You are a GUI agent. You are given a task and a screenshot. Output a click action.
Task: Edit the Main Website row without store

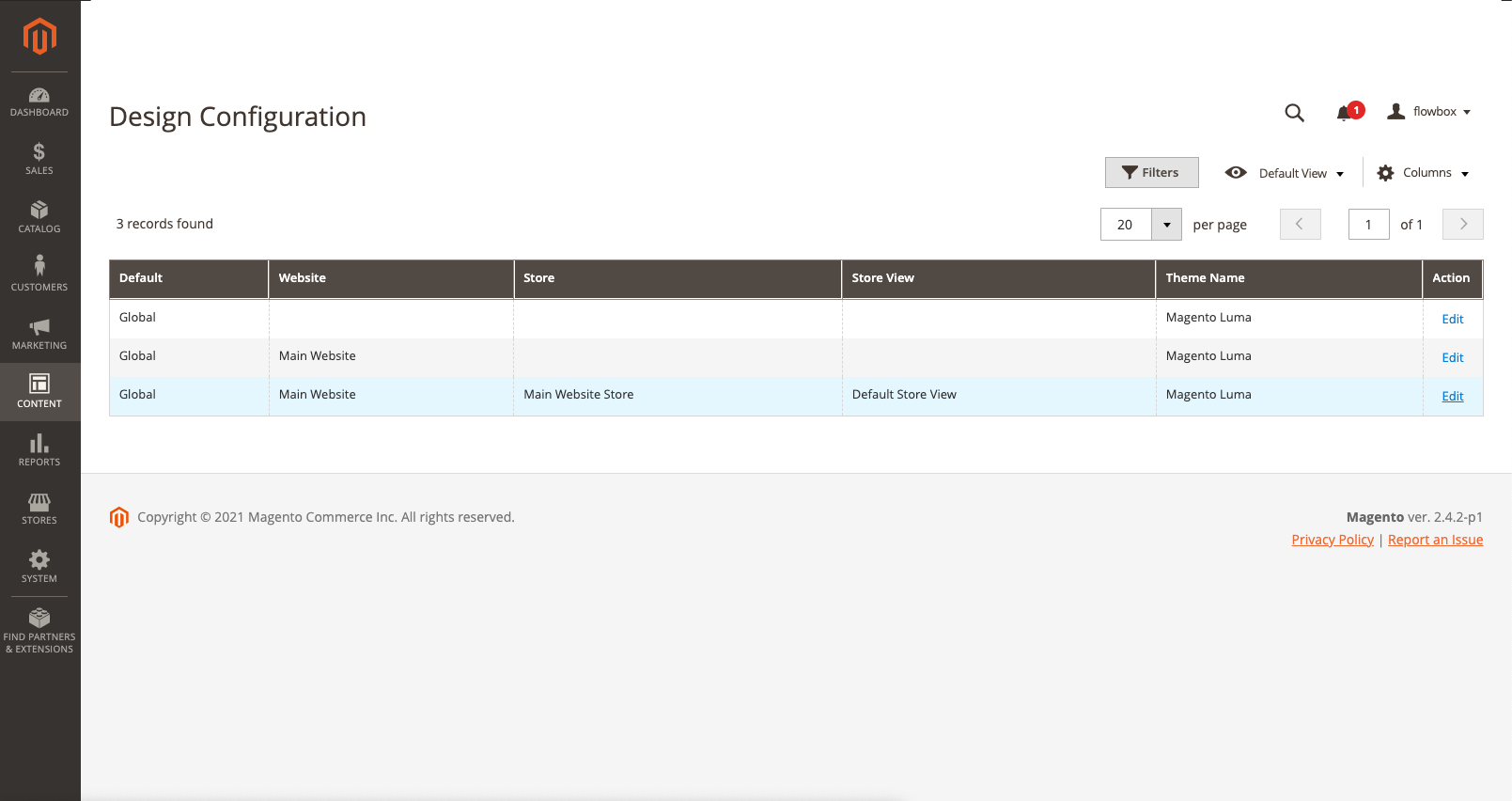[1453, 358]
